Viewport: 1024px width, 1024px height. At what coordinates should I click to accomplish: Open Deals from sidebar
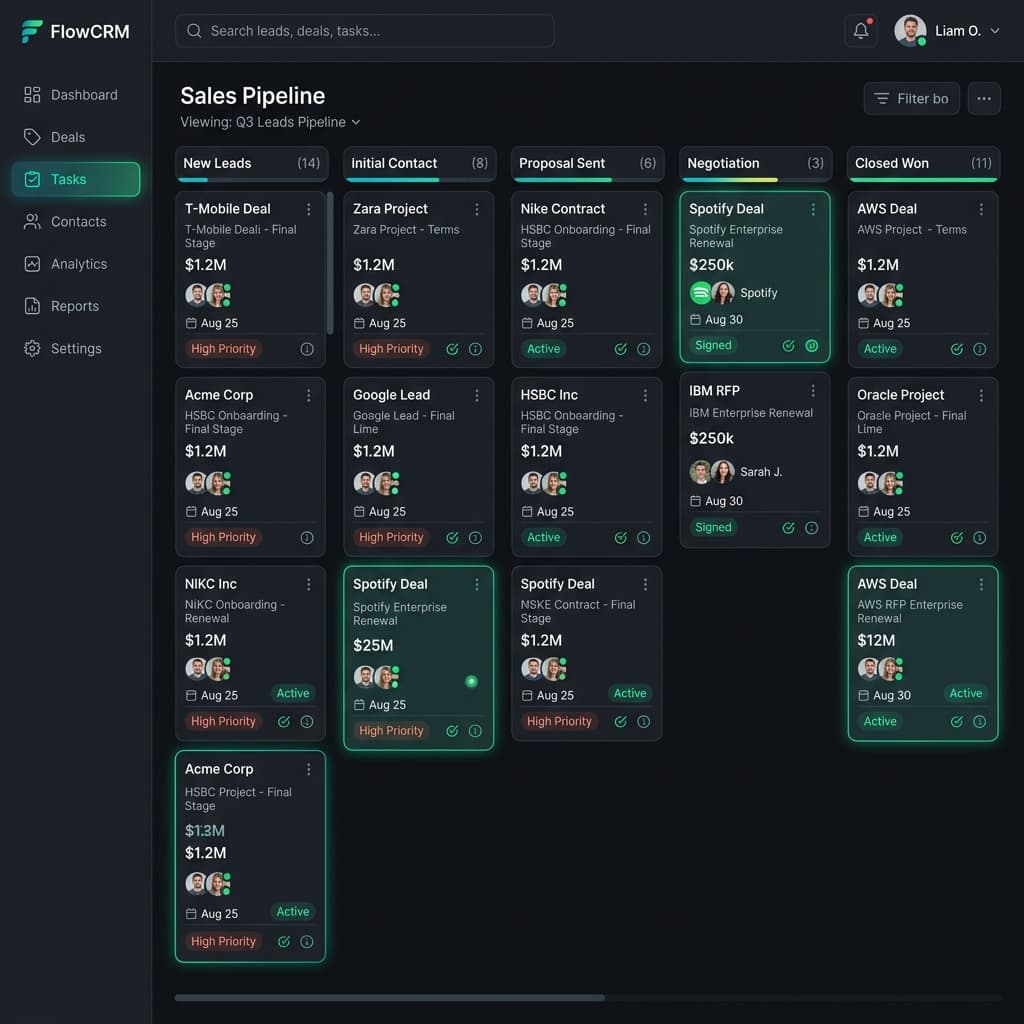click(x=76, y=137)
